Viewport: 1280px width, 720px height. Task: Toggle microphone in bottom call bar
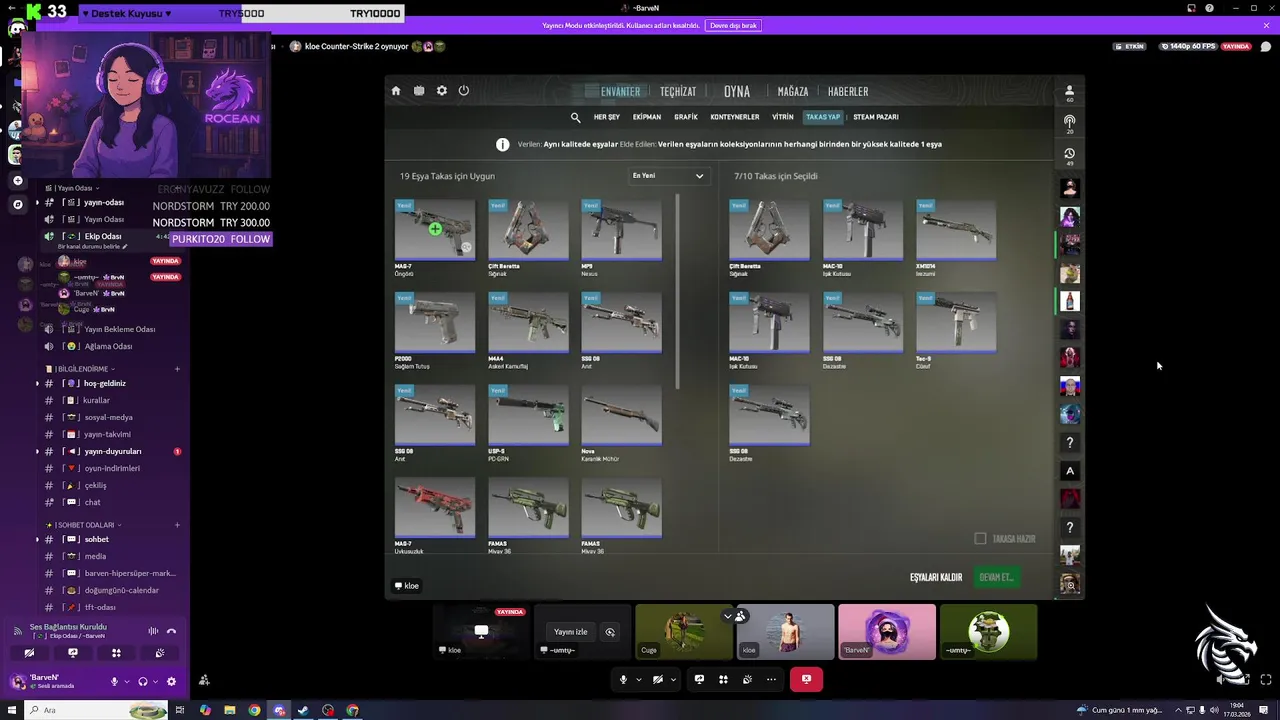[x=623, y=680]
